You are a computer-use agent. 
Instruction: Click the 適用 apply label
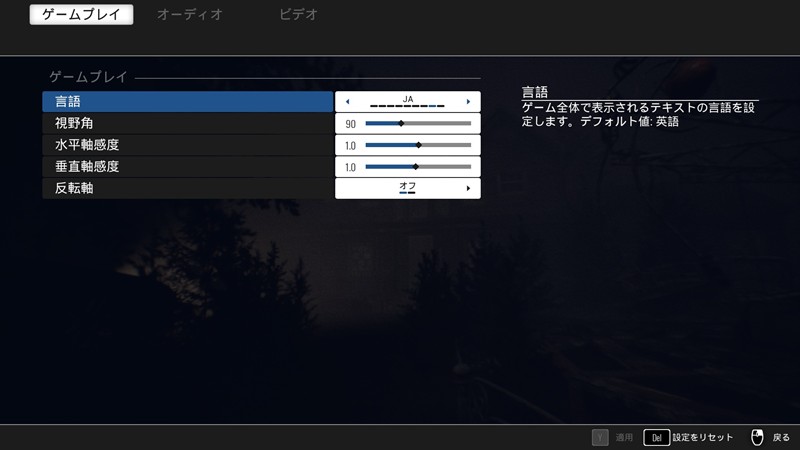click(624, 437)
